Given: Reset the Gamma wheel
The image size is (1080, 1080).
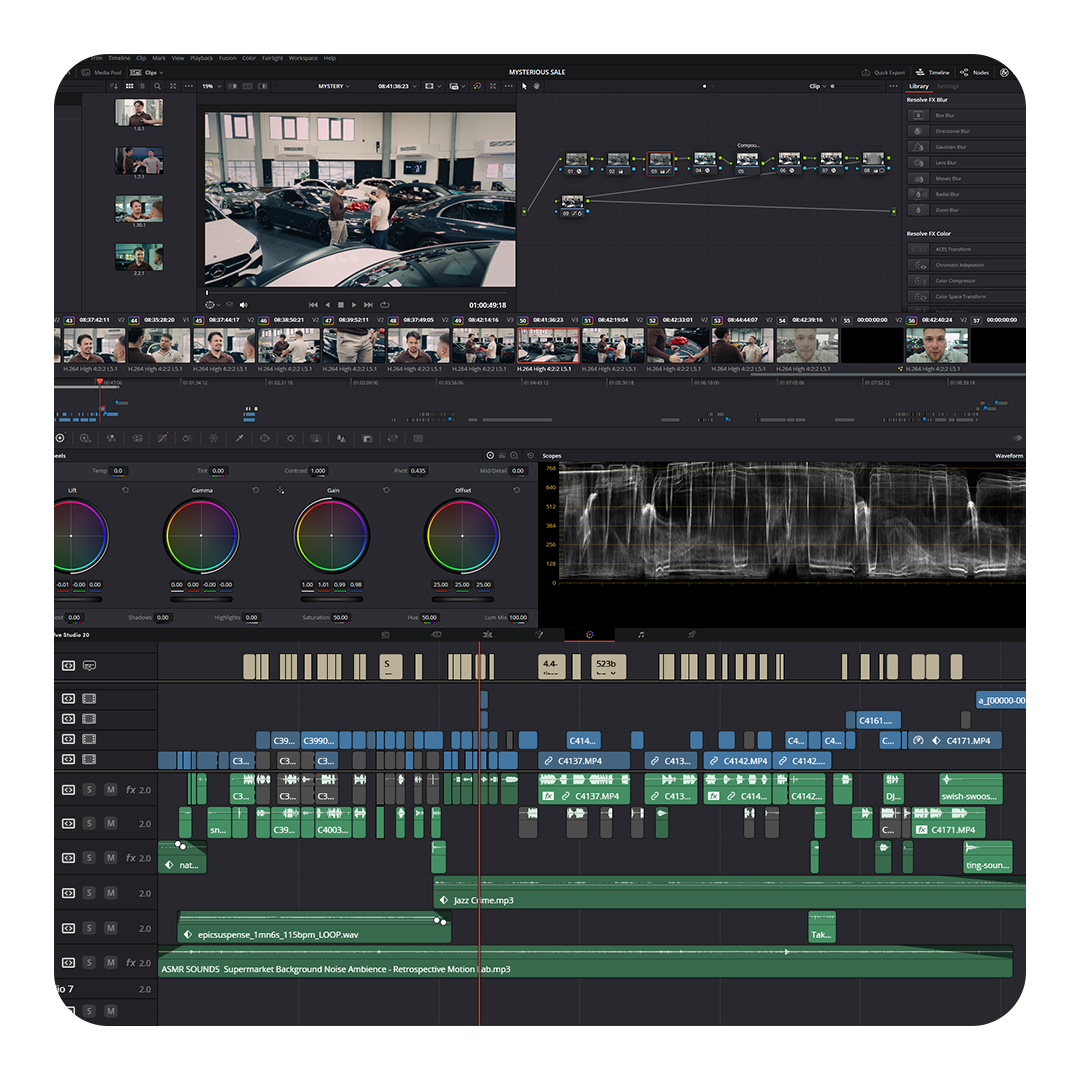Looking at the screenshot, I should point(256,490).
